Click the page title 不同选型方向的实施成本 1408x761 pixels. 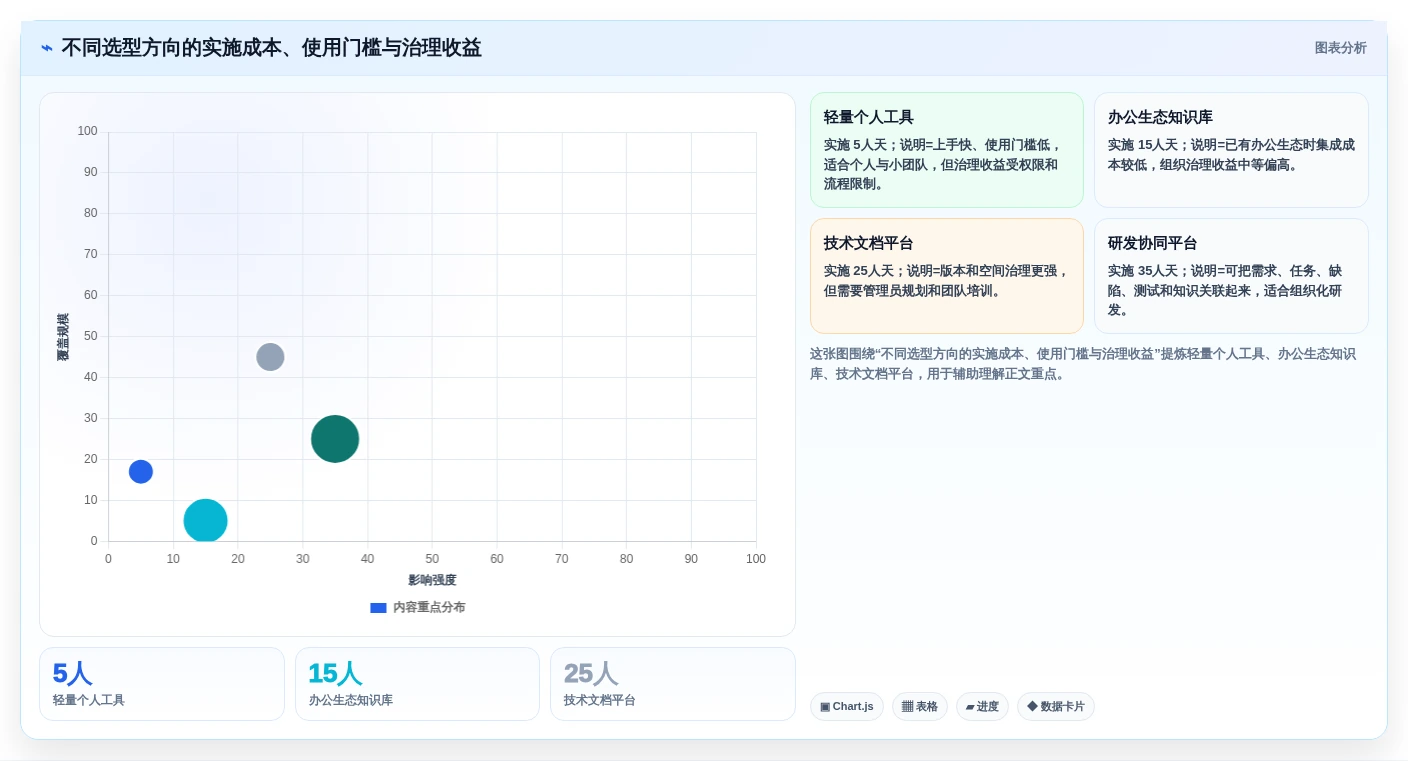click(x=272, y=48)
